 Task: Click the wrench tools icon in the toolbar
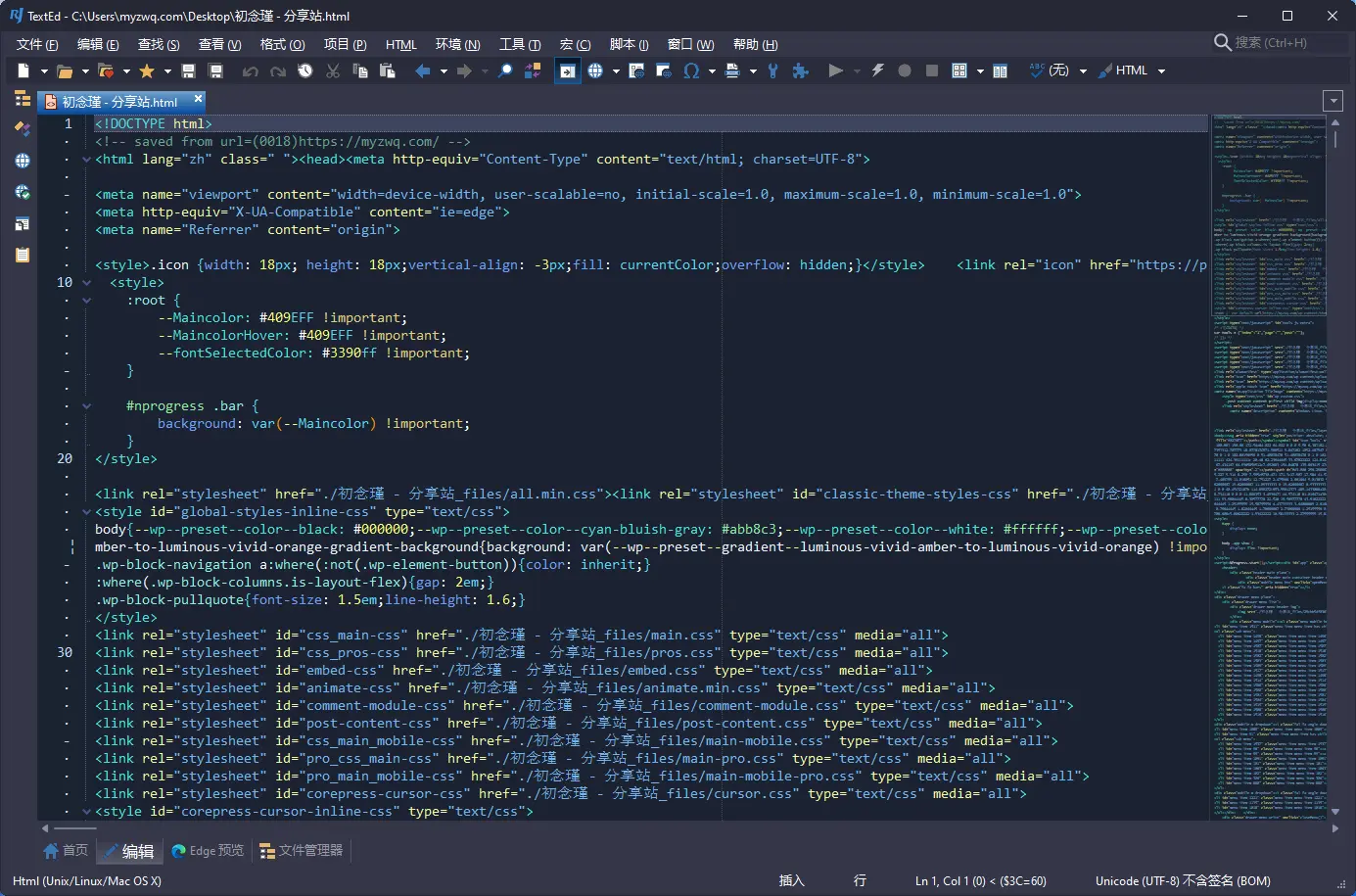[x=773, y=71]
